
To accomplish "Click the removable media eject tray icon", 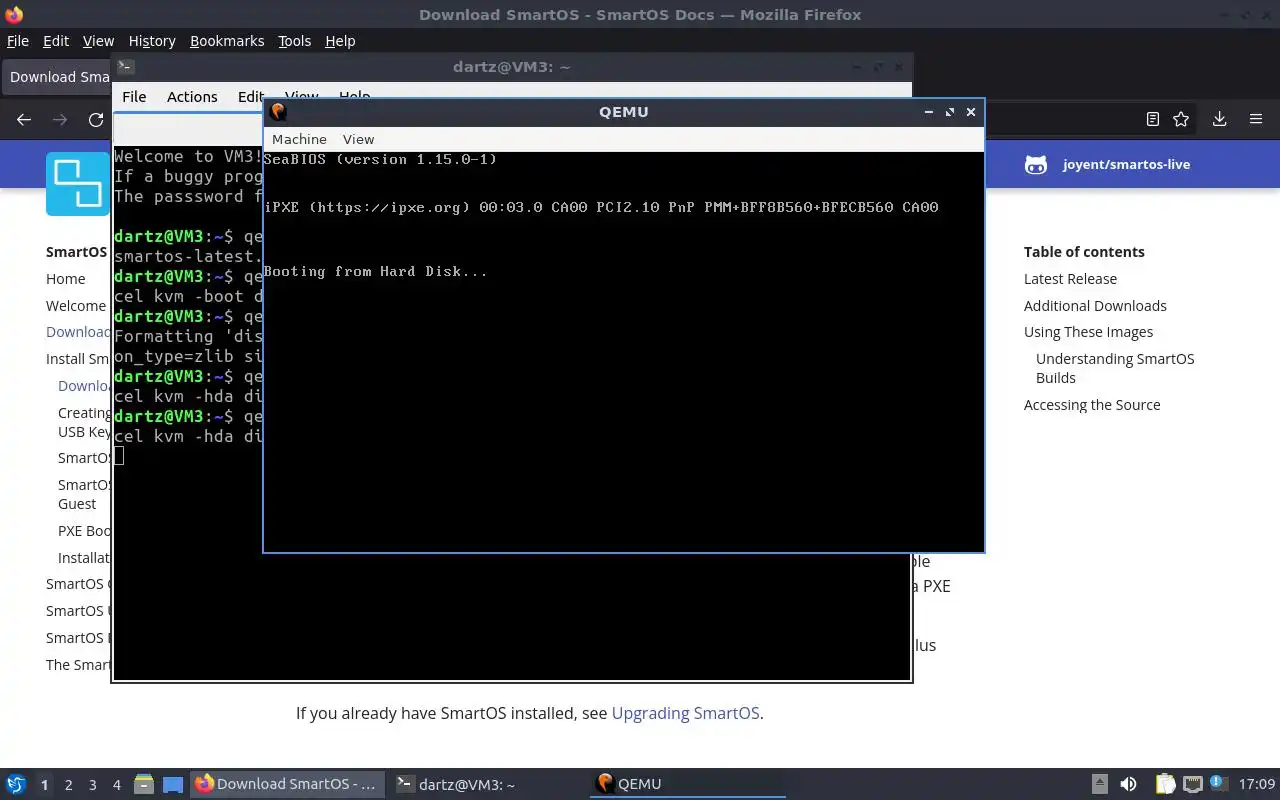I will (x=1099, y=784).
